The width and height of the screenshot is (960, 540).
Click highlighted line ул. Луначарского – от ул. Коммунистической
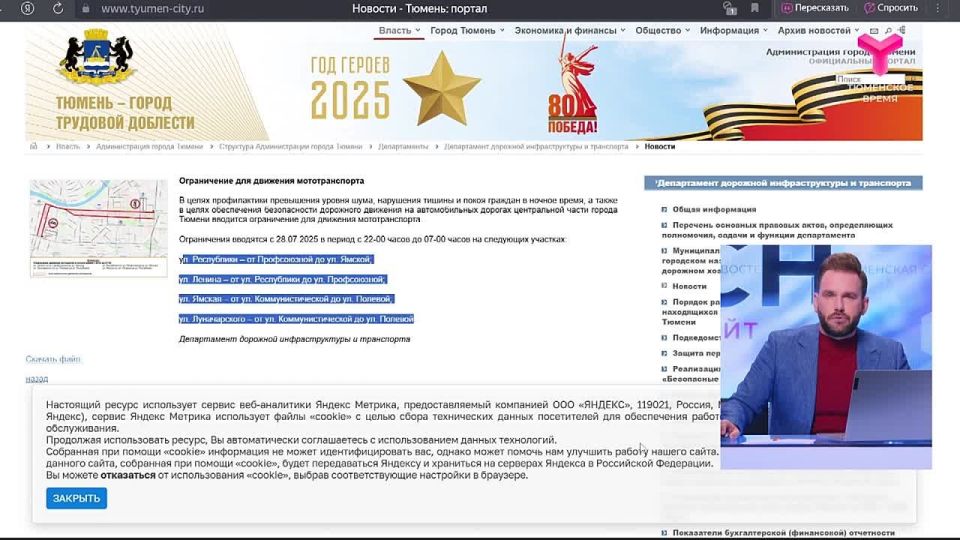click(296, 319)
